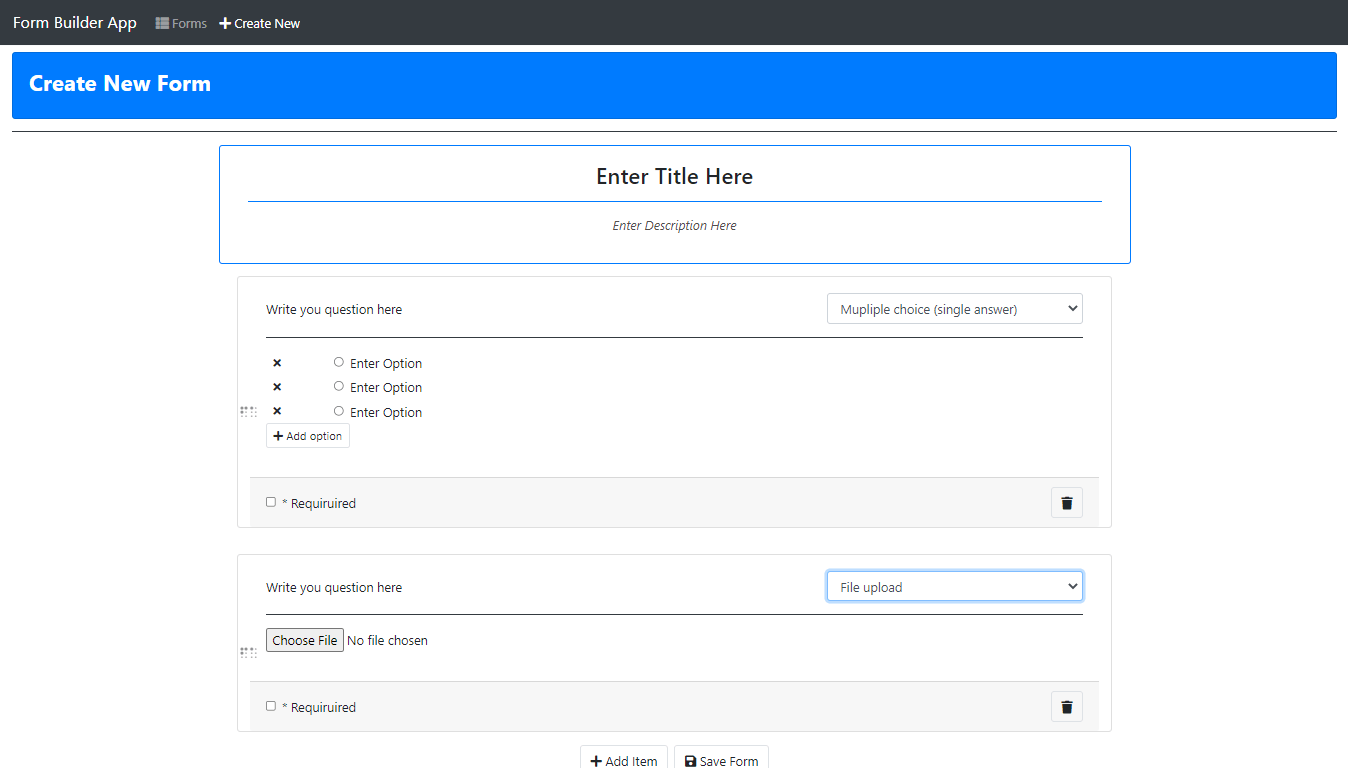Viewport: 1348px width, 768px height.
Task: Click the Choose File button
Action: (304, 639)
